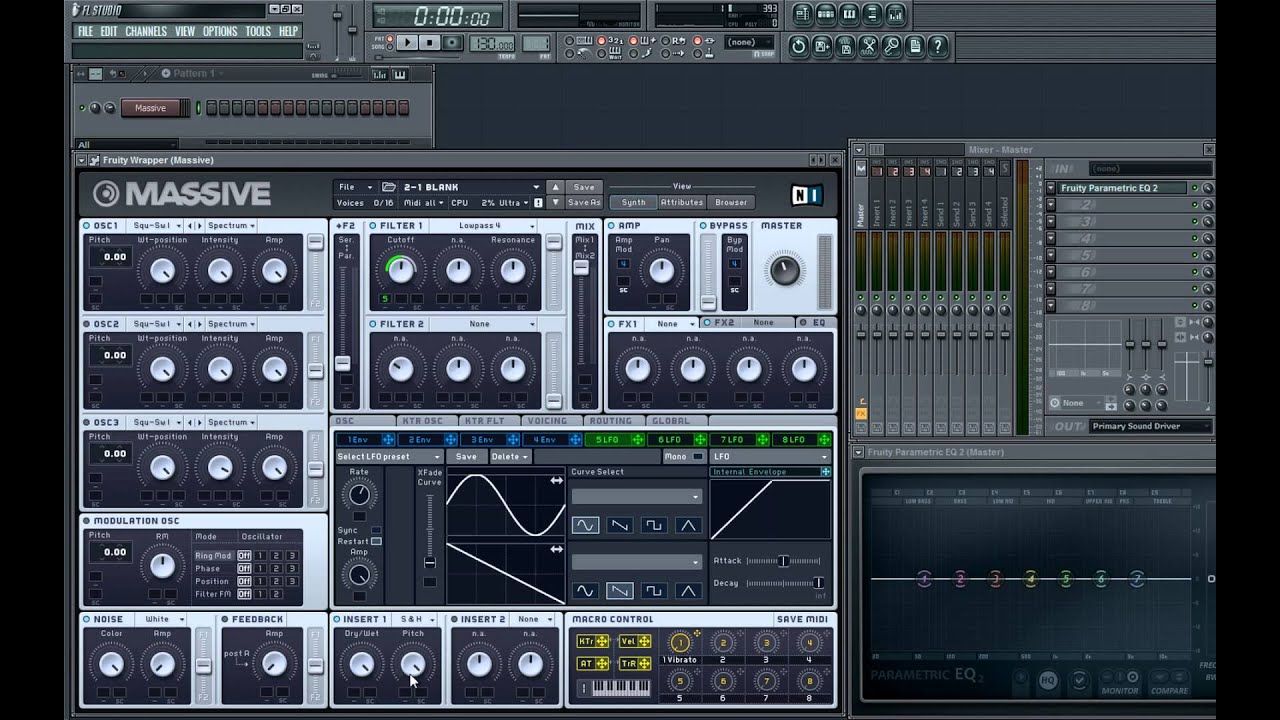Toggle OSC1 on/off indicator

(87, 225)
